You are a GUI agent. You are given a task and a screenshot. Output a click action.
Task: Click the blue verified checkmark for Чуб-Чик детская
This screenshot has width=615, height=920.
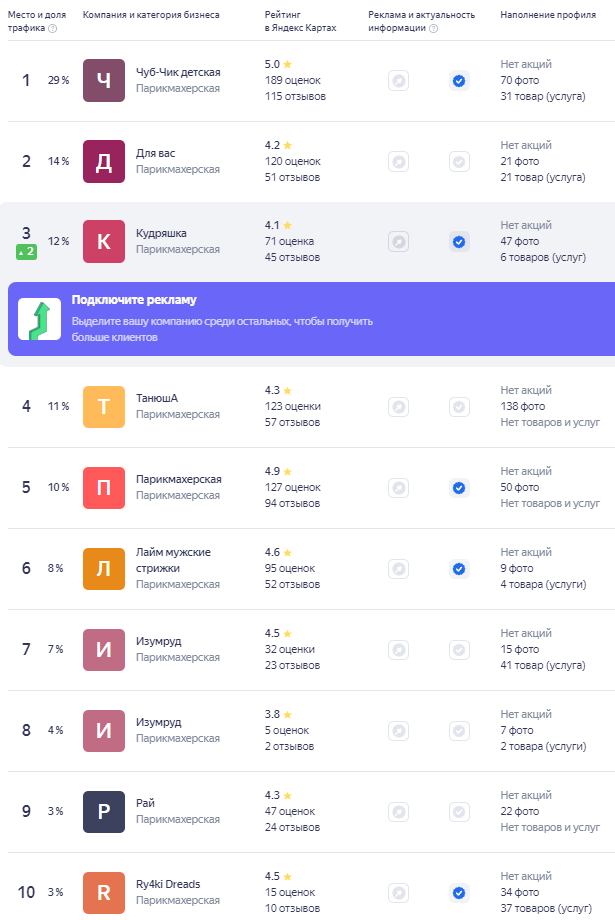459,81
